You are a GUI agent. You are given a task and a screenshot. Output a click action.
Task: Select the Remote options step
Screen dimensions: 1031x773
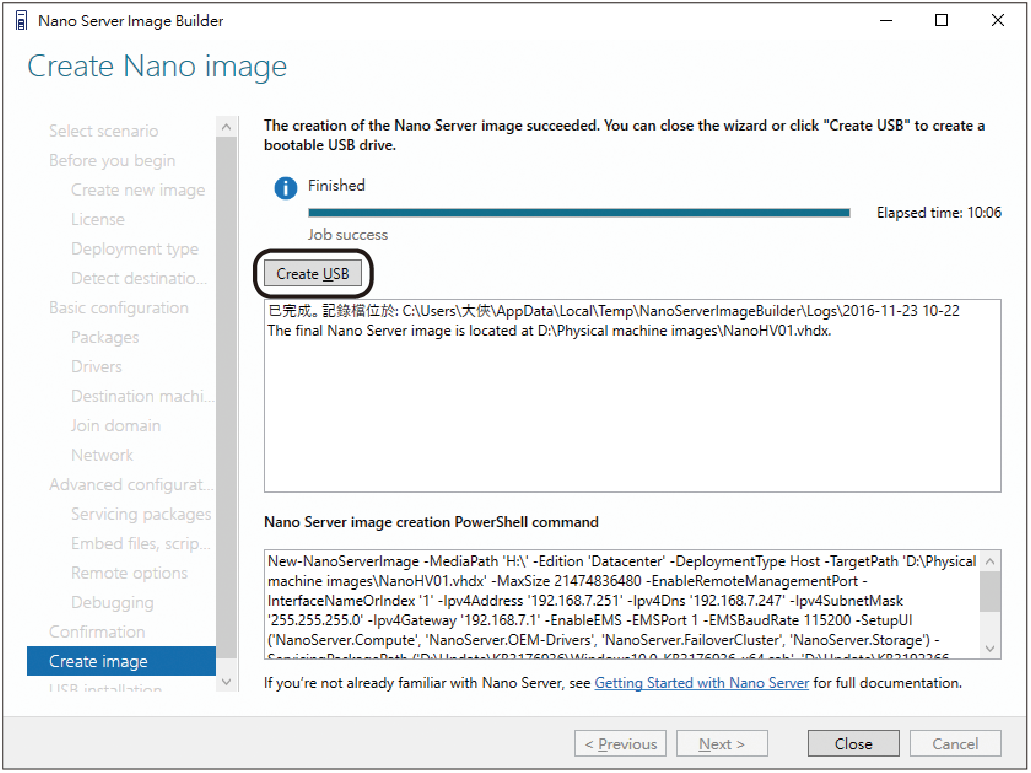click(129, 573)
